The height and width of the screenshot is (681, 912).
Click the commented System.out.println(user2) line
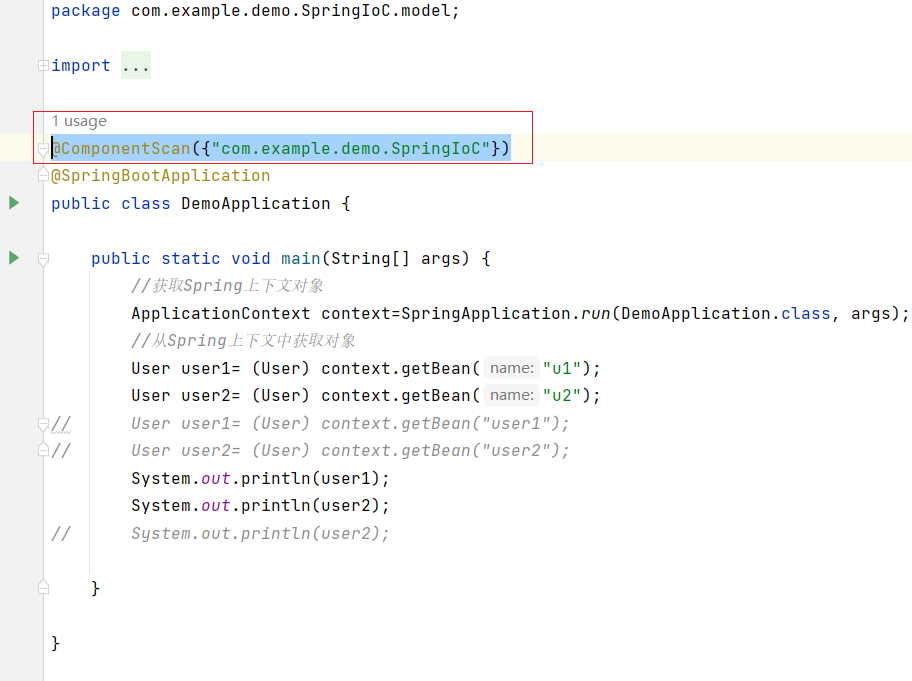click(x=261, y=533)
